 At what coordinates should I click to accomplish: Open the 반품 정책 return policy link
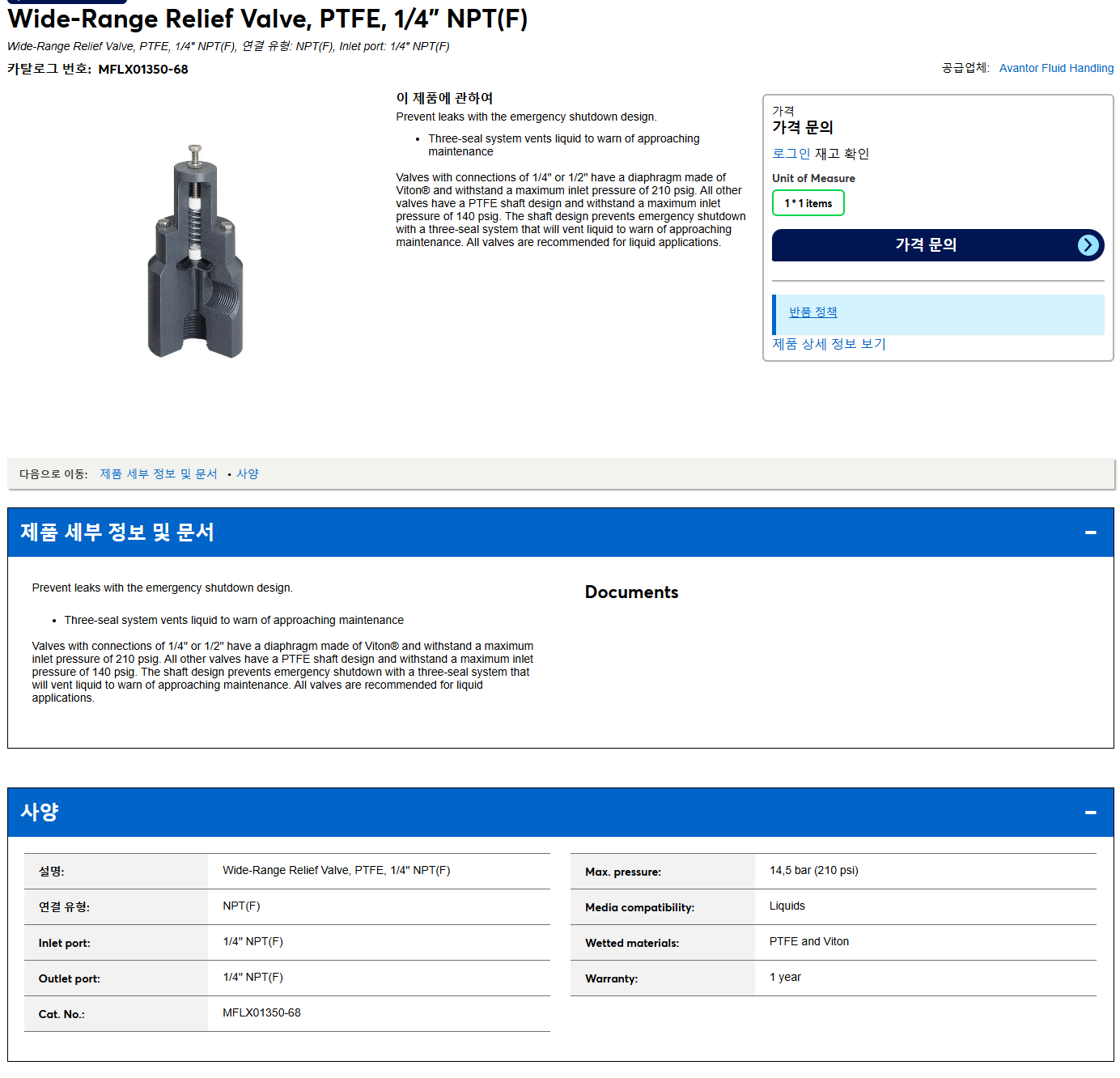click(x=812, y=312)
